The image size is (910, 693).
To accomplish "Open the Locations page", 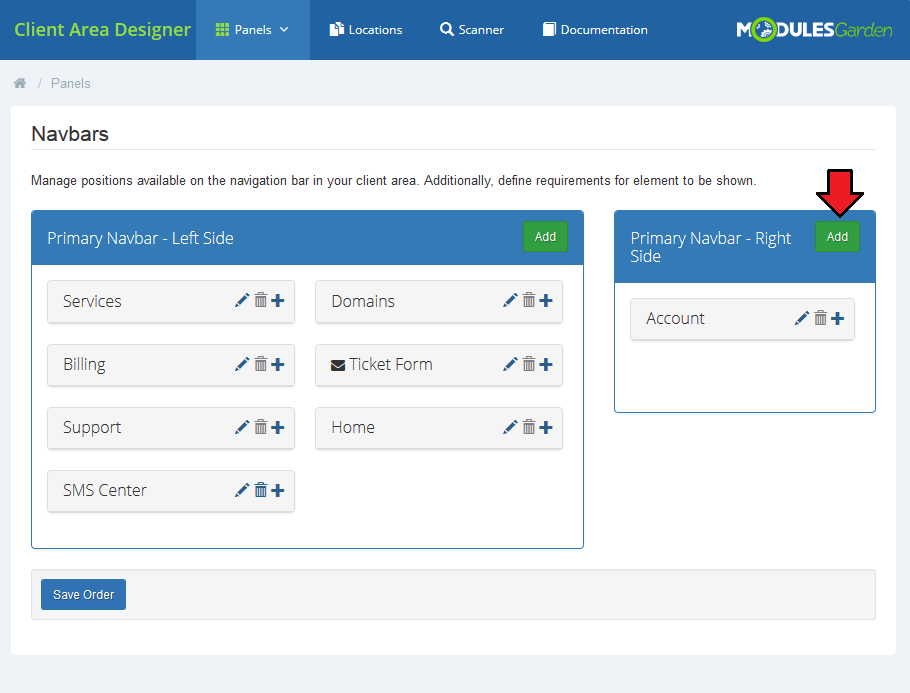I will (366, 30).
